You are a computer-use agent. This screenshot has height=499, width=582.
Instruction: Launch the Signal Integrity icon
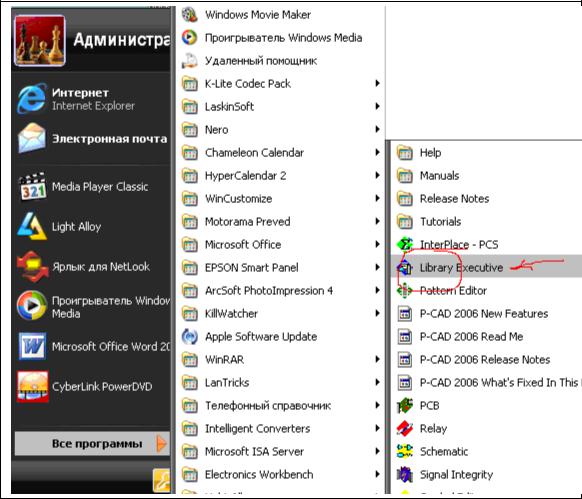[405, 474]
